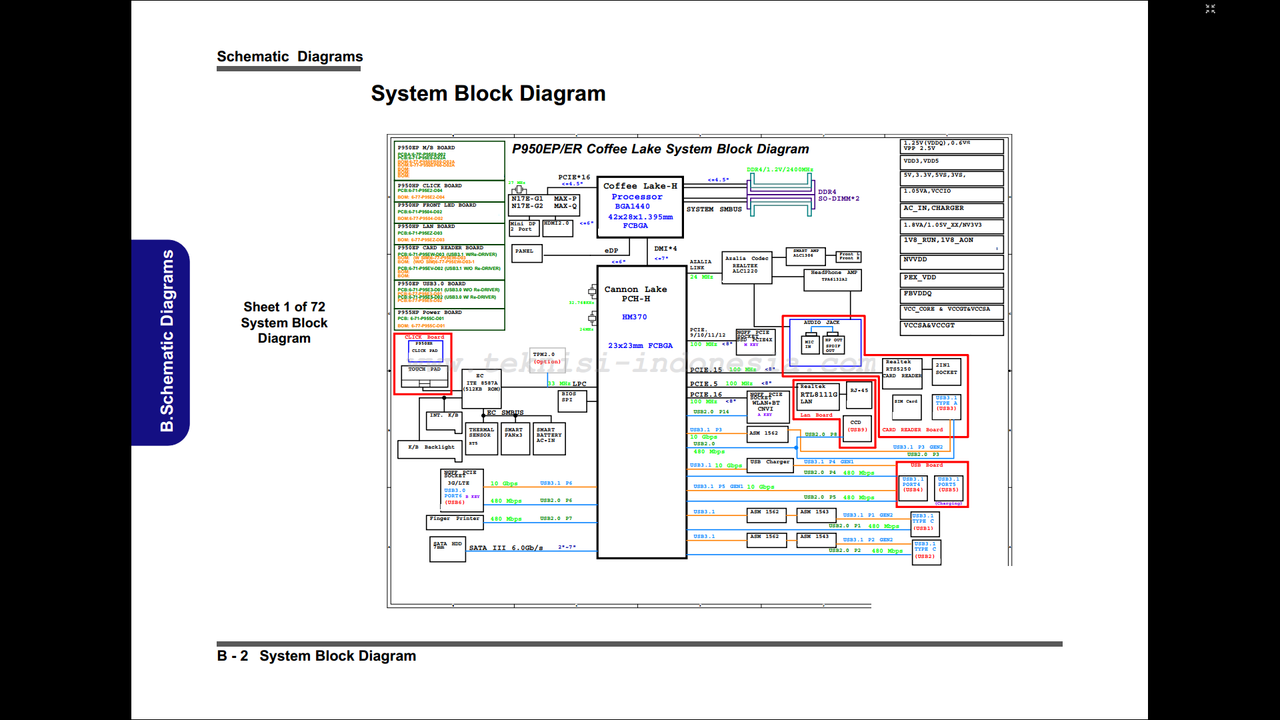Screen dimensions: 1280x720
Task: Click the 'USB3.1 PORT5 (USB5)' box
Action: [949, 486]
